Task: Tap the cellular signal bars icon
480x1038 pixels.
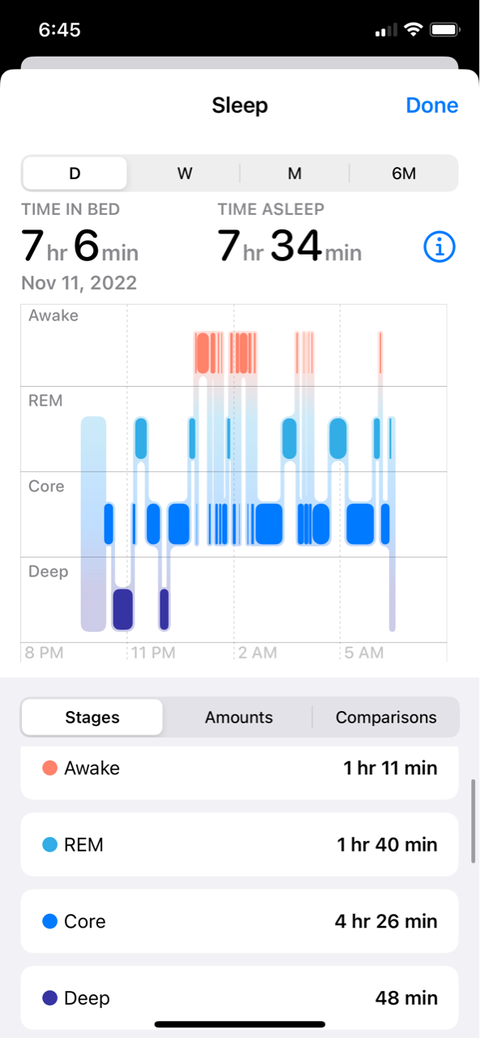Action: (386, 30)
